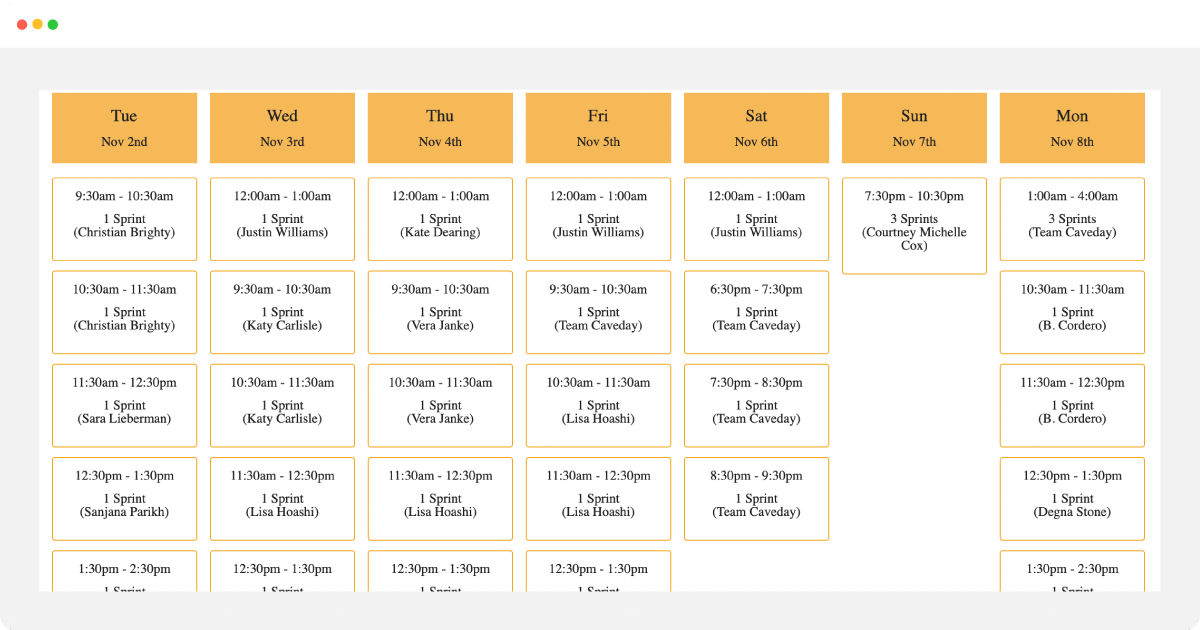Click Wednesday 9:30am Katy Carlisle session

pyautogui.click(x=282, y=312)
